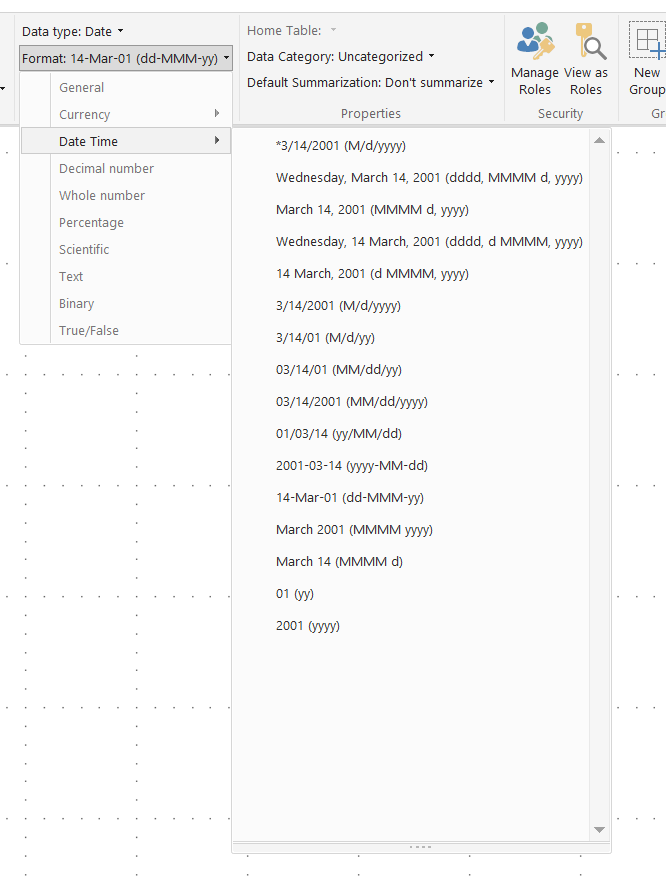Select True/False format option

(125, 330)
